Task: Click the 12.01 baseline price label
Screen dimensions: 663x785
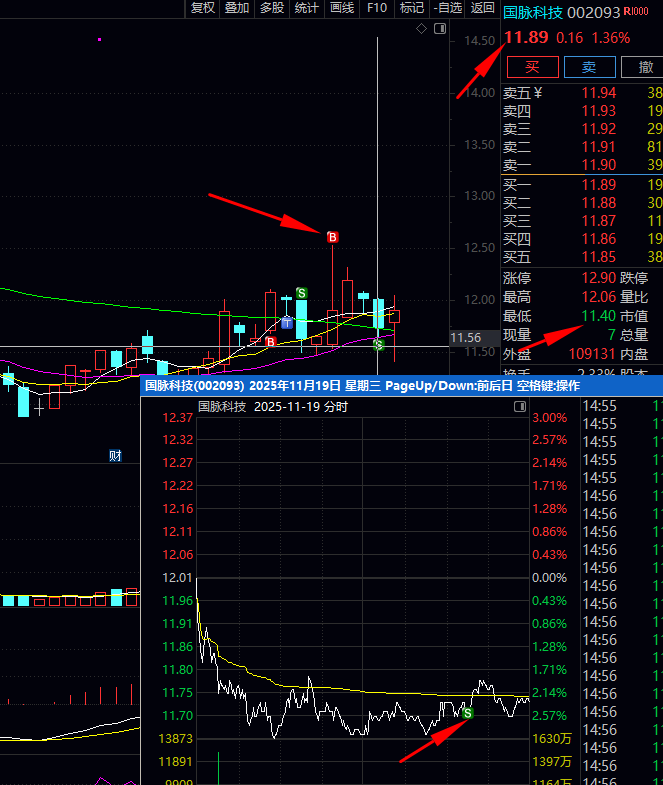Action: pos(177,578)
